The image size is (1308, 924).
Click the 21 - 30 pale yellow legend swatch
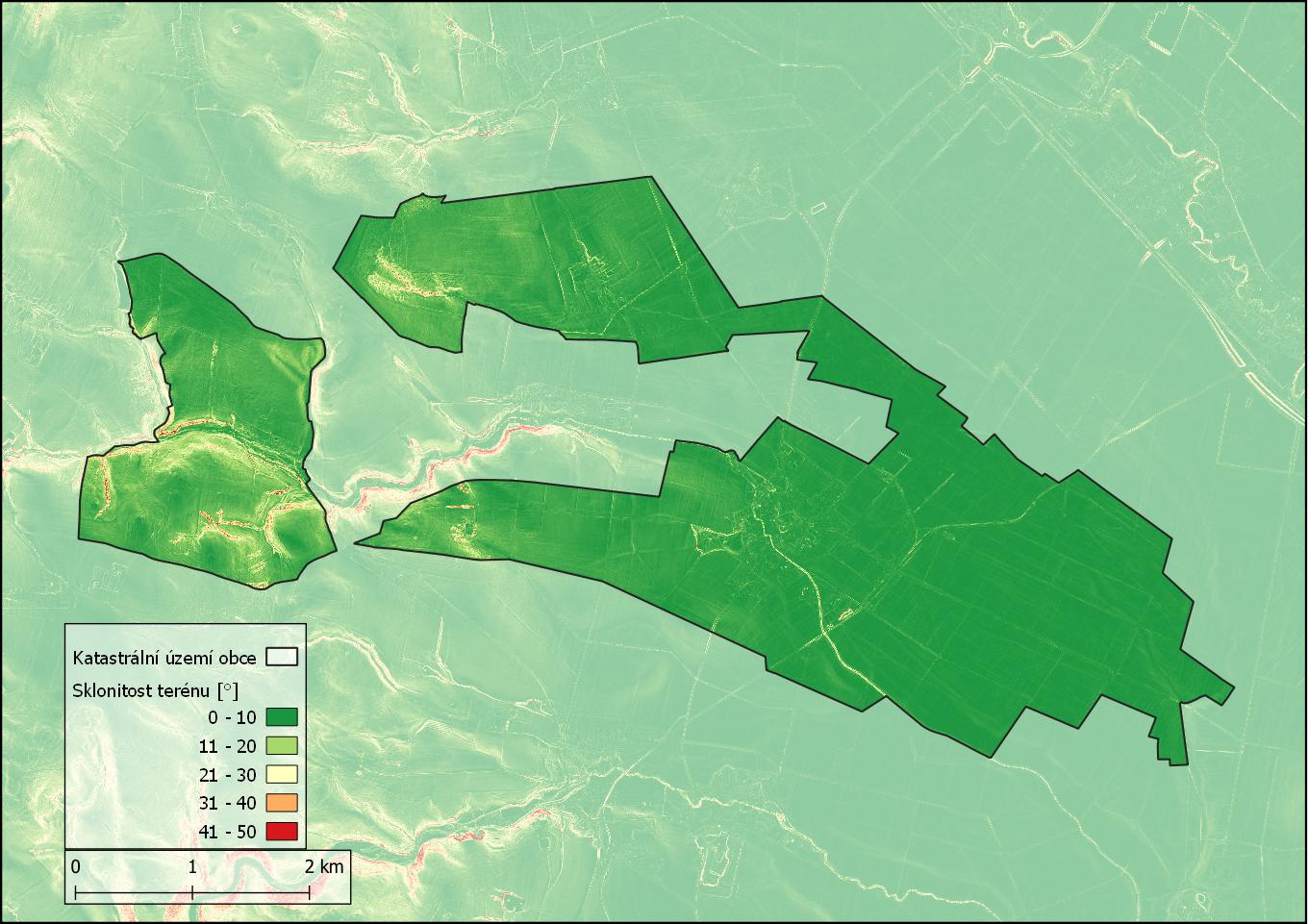coord(282,774)
